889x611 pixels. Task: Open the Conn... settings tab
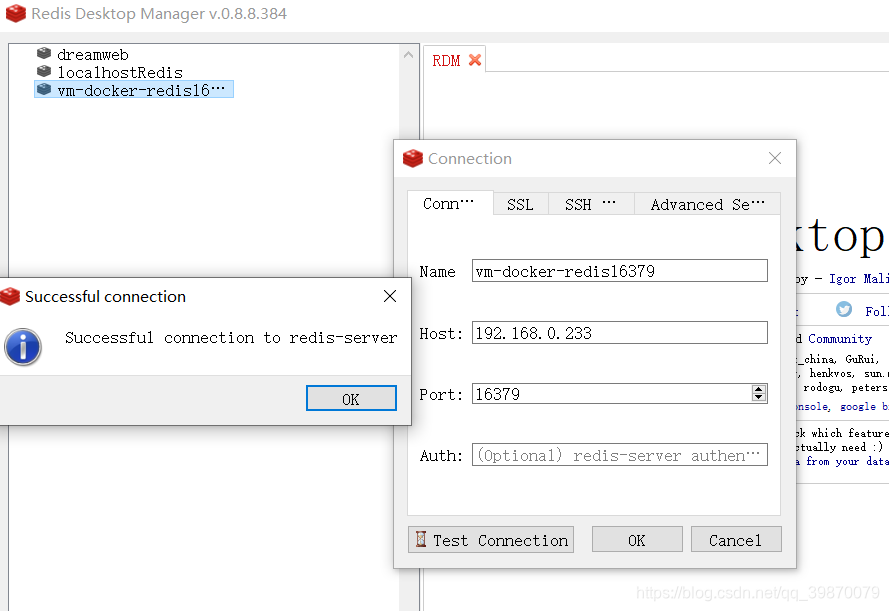(450, 203)
